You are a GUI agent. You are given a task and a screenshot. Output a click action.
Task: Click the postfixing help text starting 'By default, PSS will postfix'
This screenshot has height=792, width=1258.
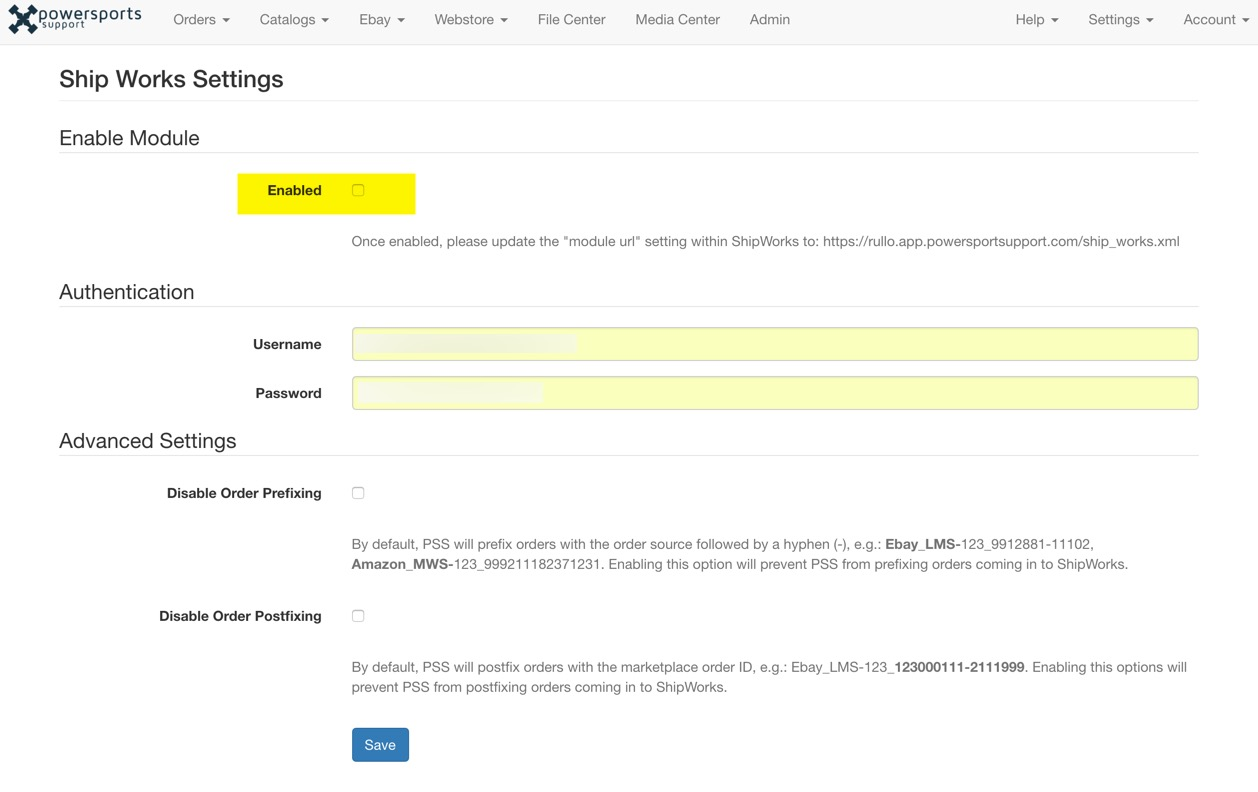[769, 677]
